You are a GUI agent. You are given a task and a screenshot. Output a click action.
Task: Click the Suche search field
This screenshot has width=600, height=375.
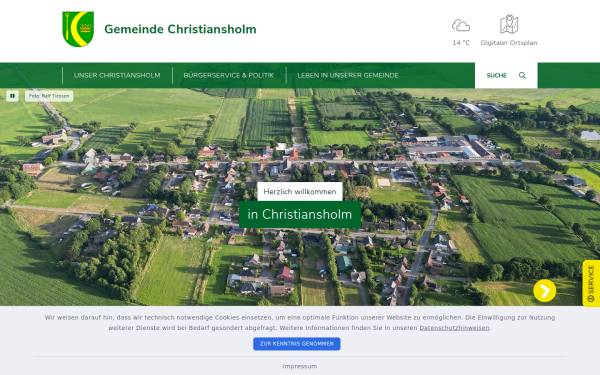(x=506, y=75)
